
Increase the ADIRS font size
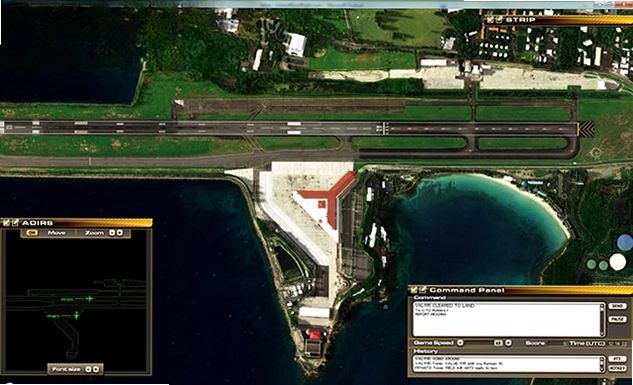(x=96, y=369)
